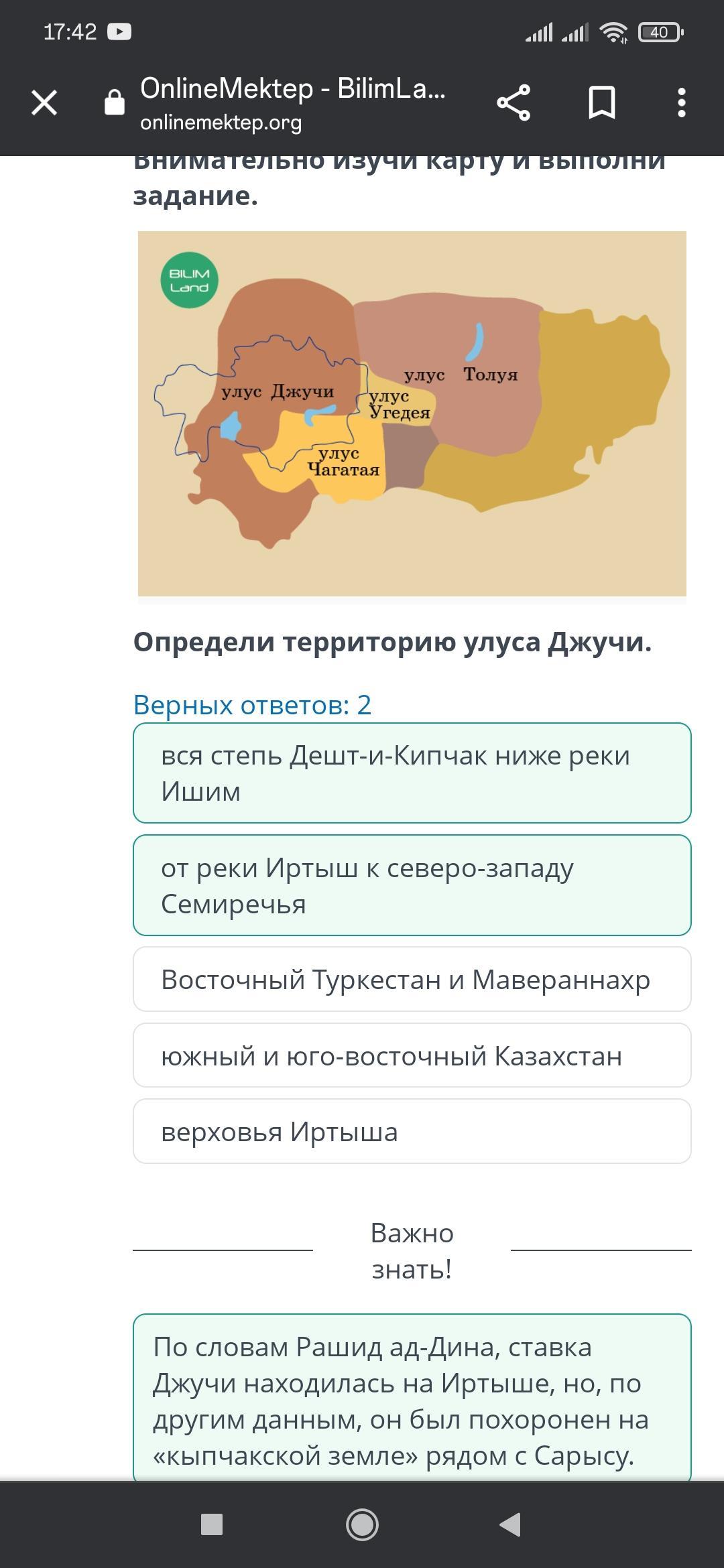Tap the BilimLand logo on the map
The width and height of the screenshot is (724, 1568).
[x=189, y=280]
